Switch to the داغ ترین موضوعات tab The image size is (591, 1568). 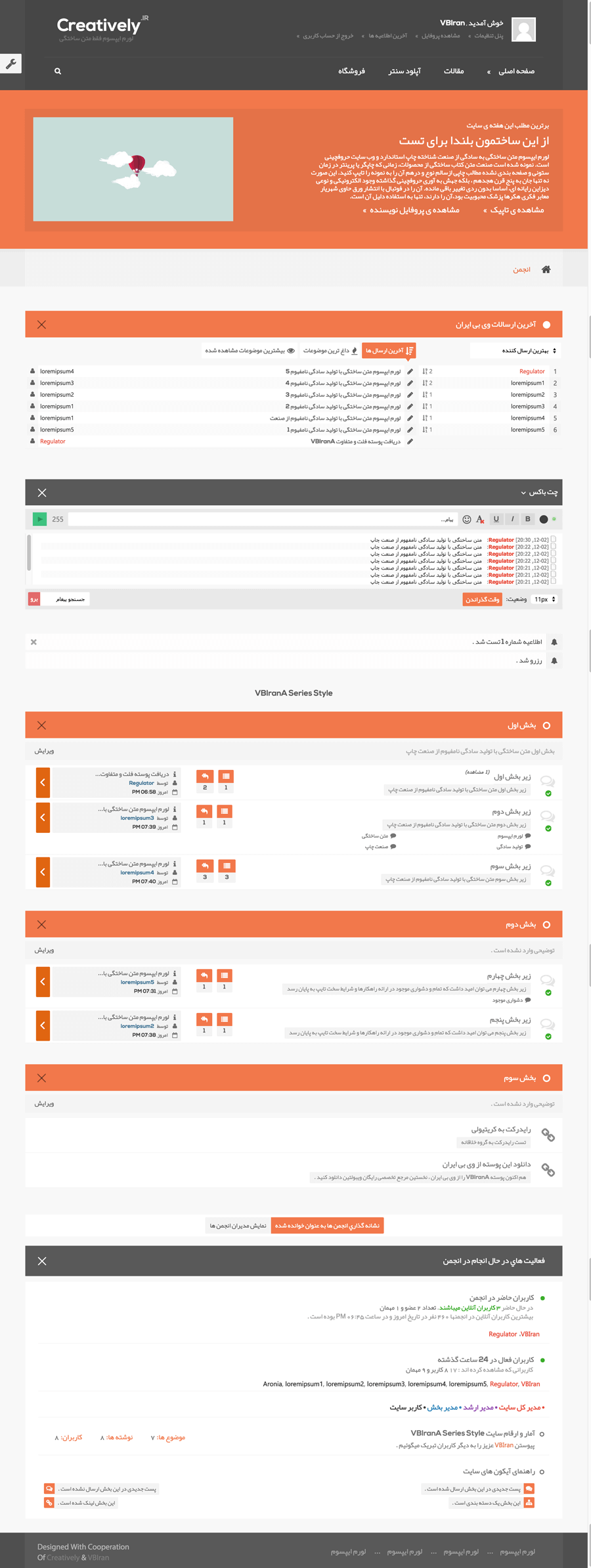[330, 351]
